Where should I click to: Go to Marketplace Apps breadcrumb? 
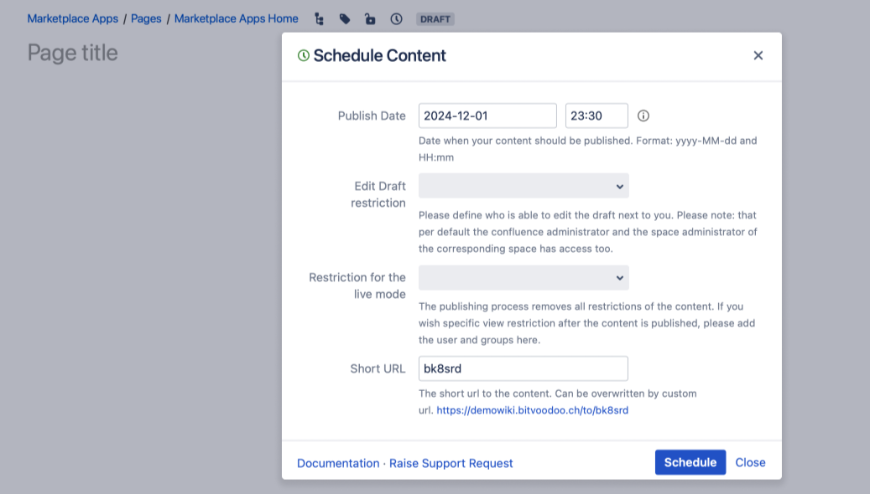[73, 19]
